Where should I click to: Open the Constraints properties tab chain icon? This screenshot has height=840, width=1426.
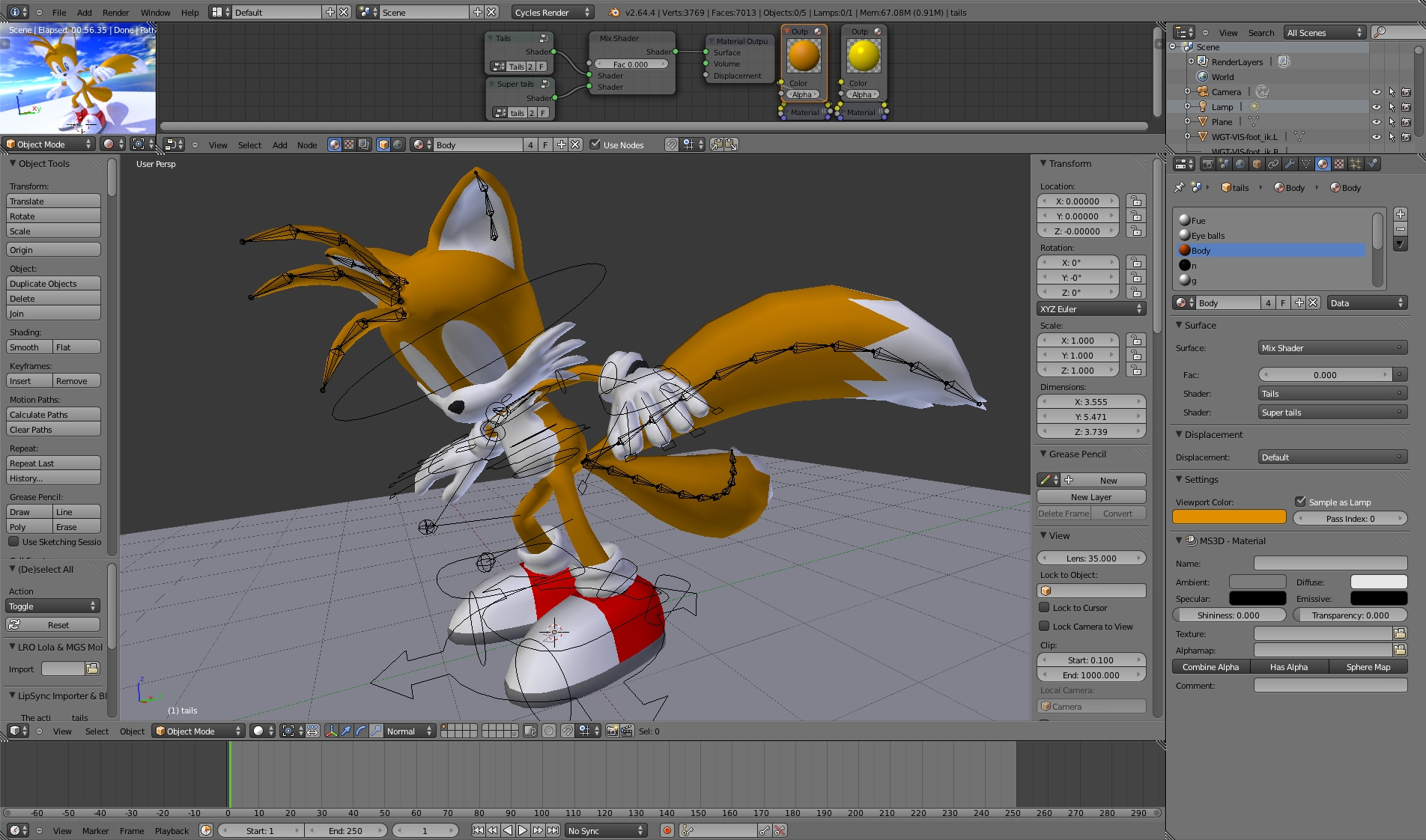(x=1273, y=164)
